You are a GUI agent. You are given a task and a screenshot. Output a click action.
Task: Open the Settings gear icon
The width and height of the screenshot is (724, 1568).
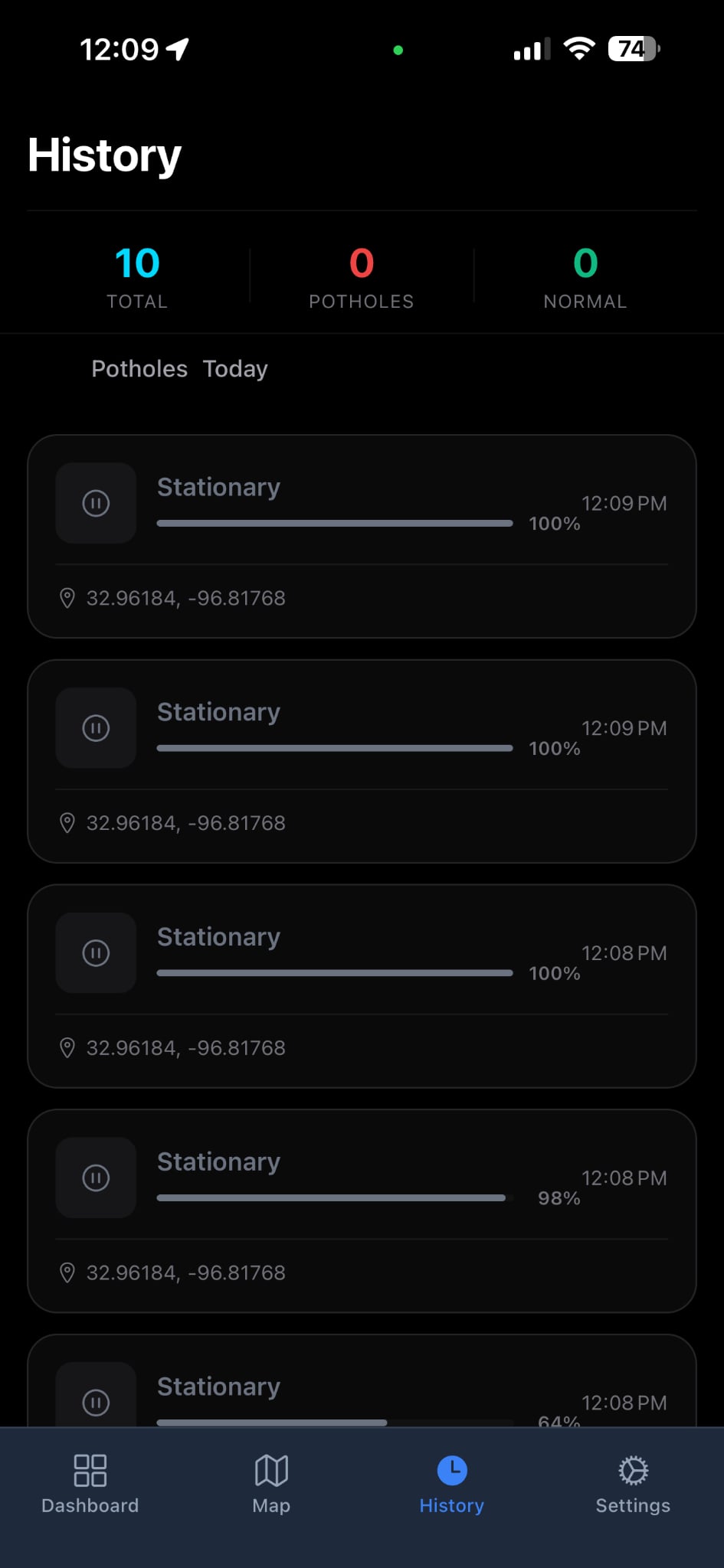point(633,1470)
